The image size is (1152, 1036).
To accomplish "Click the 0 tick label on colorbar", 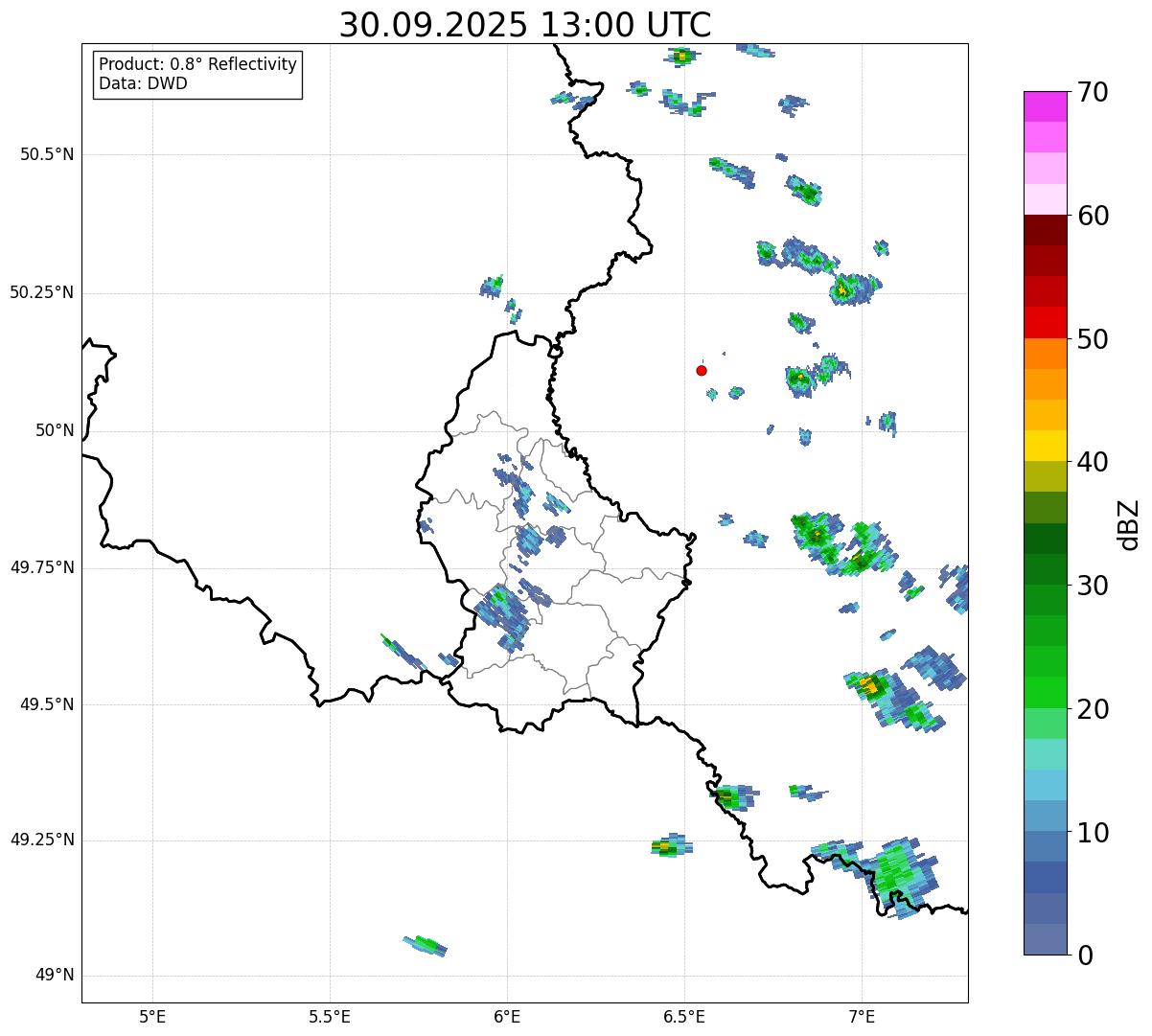I will tap(1084, 955).
